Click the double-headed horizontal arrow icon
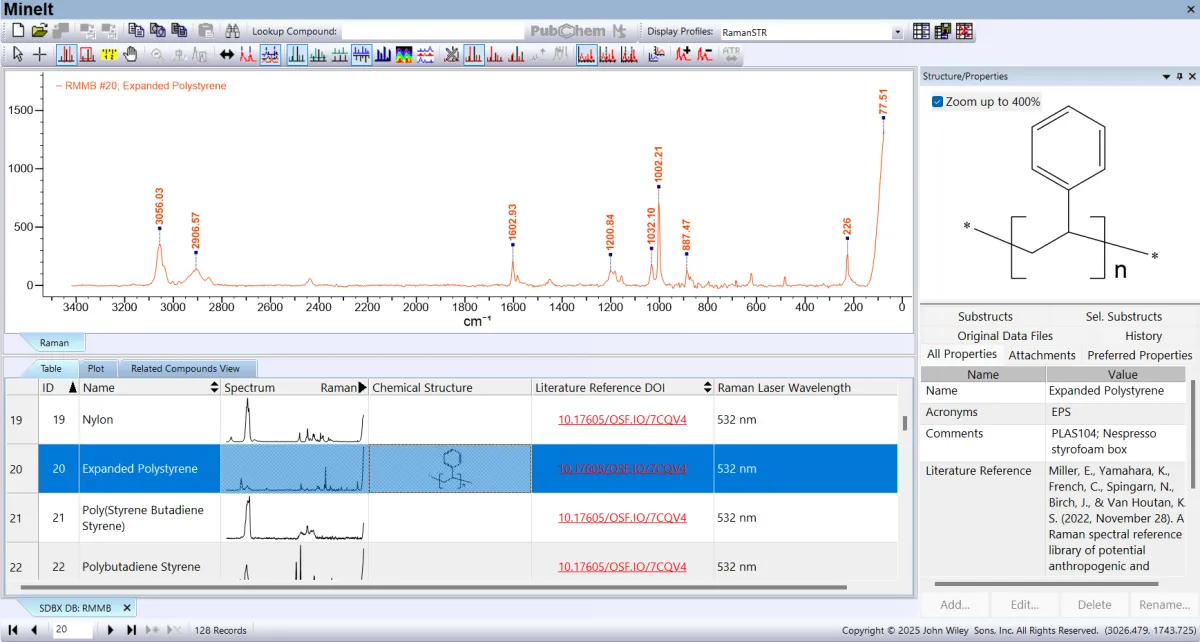 click(x=227, y=55)
